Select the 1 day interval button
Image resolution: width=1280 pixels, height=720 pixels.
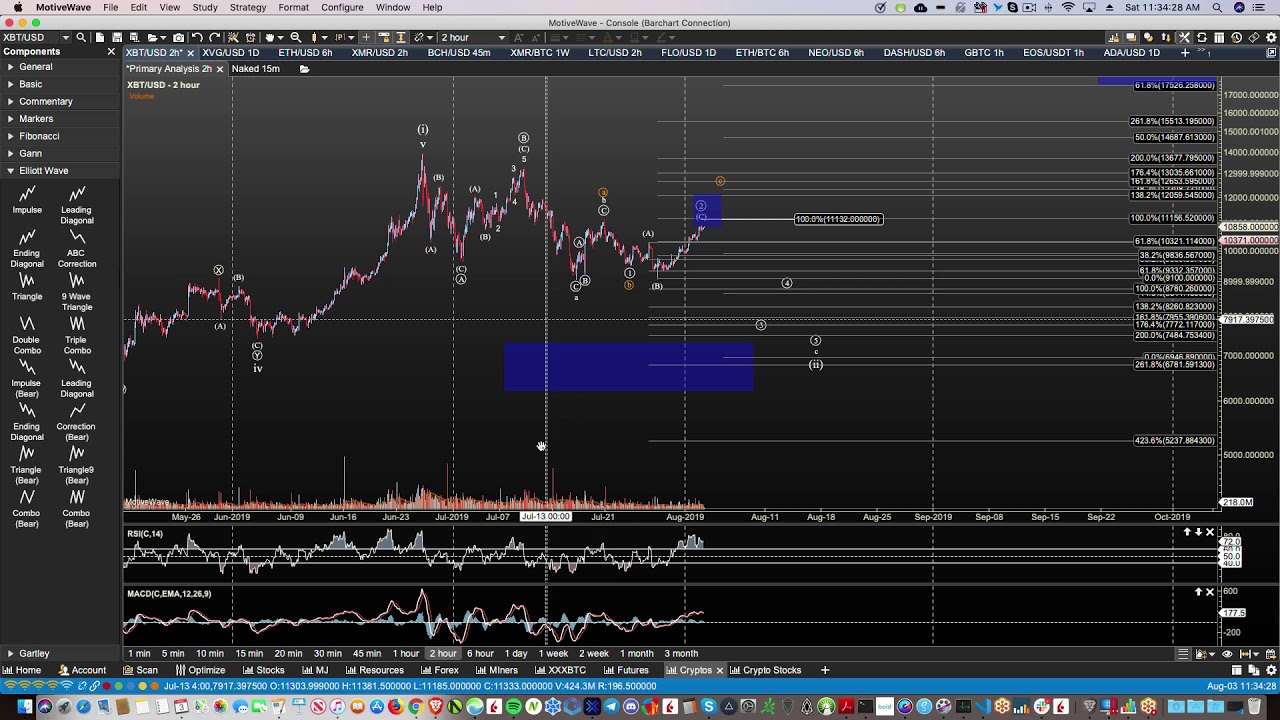click(x=515, y=653)
